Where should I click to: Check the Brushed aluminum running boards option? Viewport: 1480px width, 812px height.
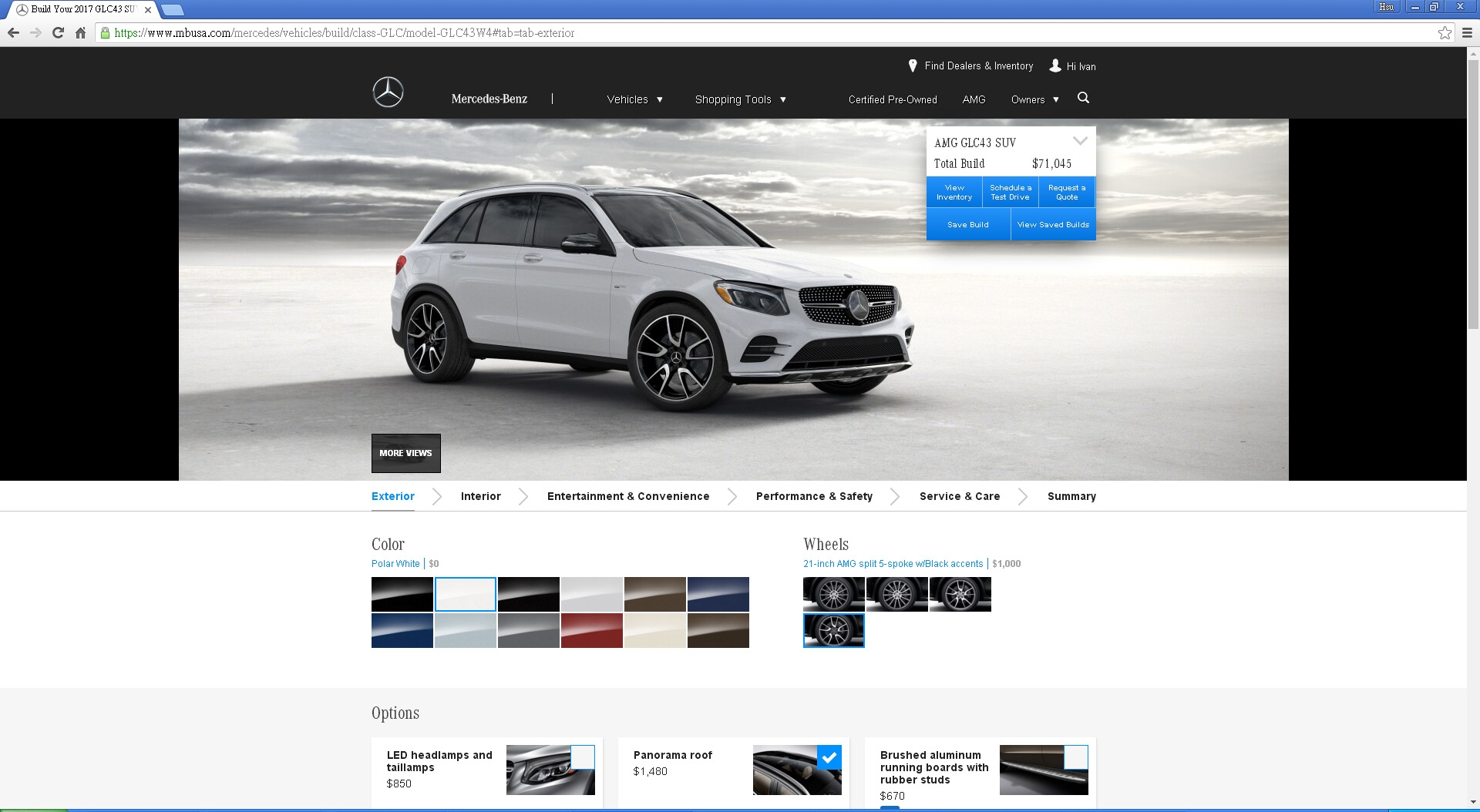point(1076,757)
